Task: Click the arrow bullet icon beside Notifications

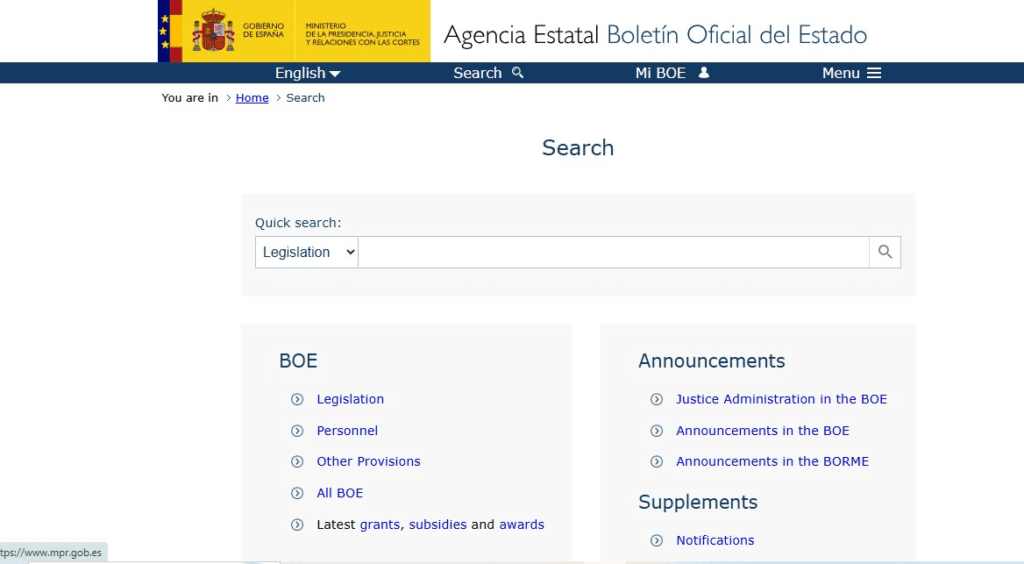Action: click(x=656, y=540)
